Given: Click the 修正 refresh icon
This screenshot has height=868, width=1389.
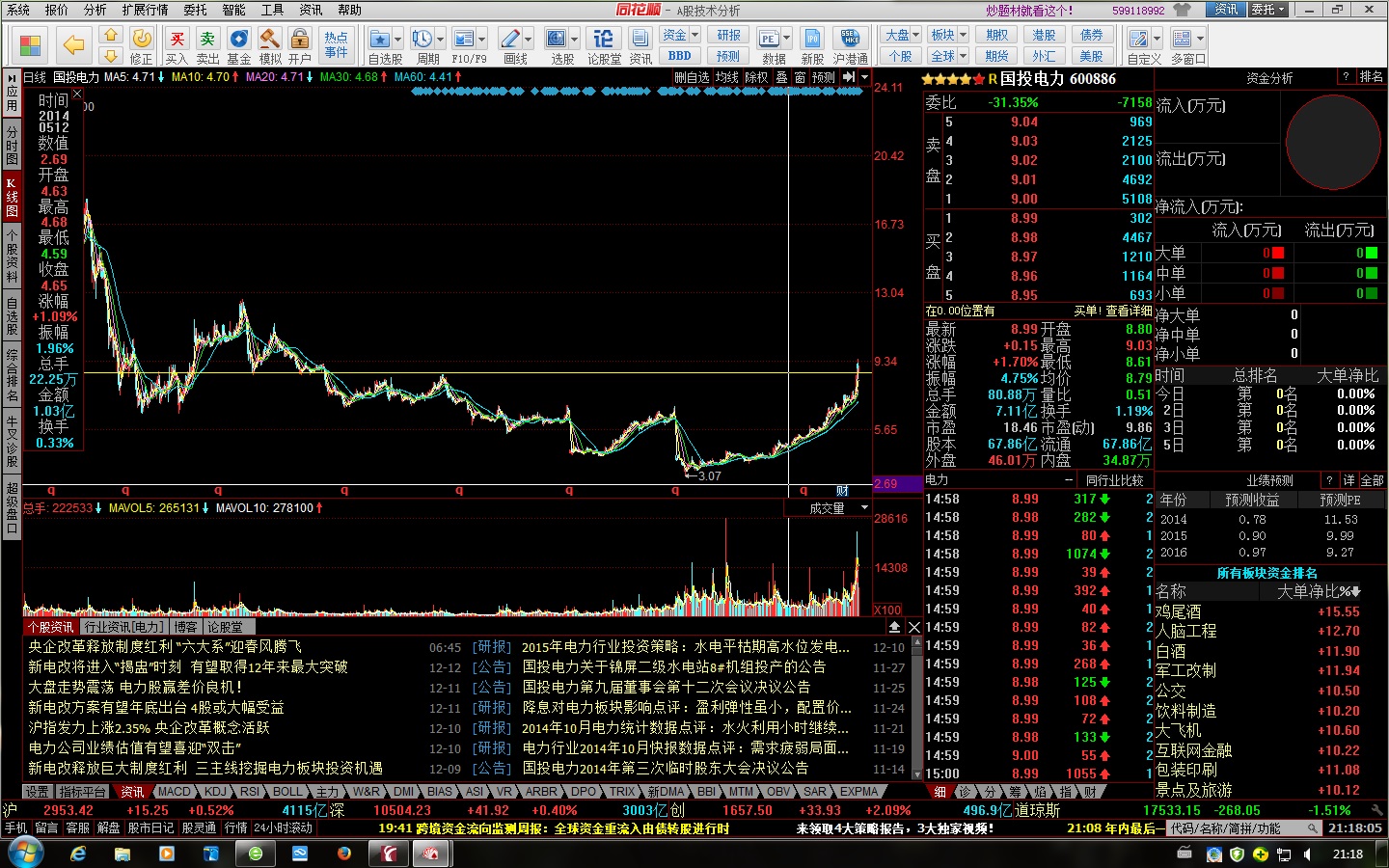Looking at the screenshot, I should (142, 39).
